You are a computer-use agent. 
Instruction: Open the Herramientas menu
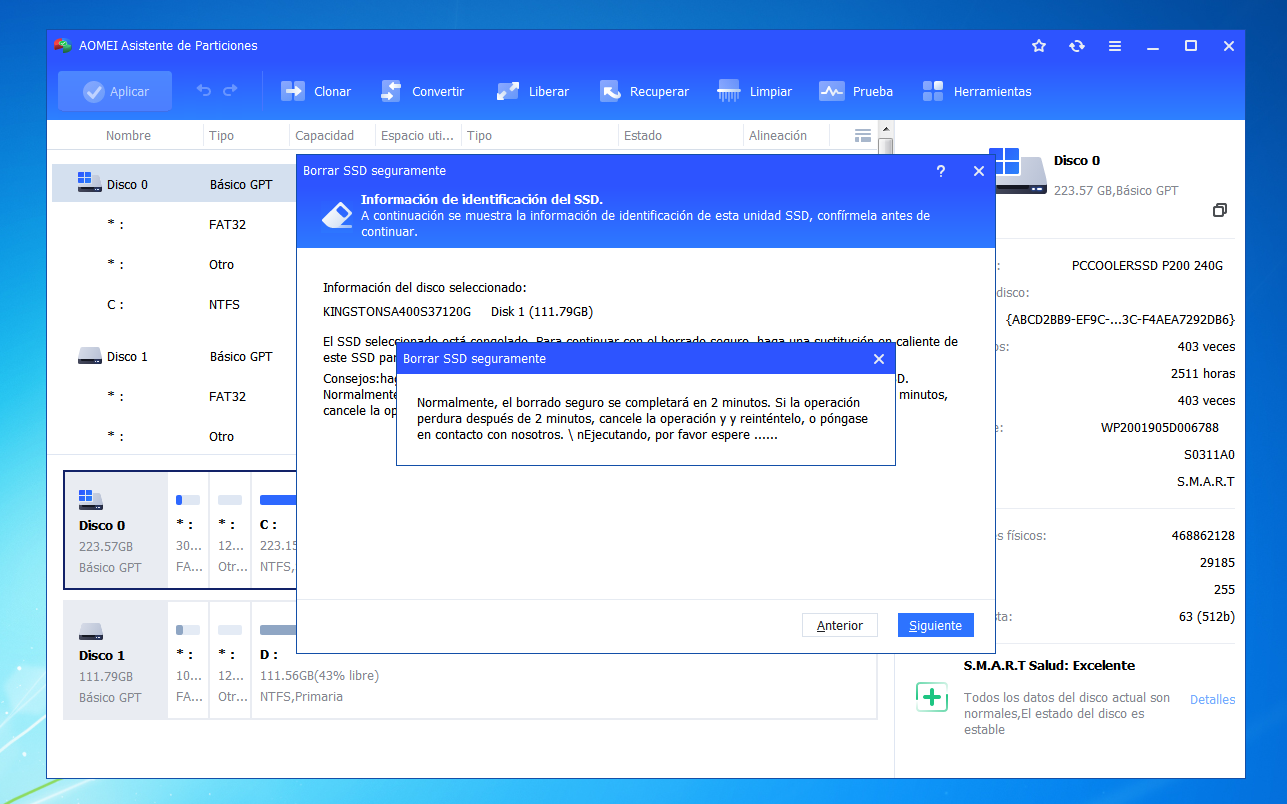pyautogui.click(x=933, y=91)
